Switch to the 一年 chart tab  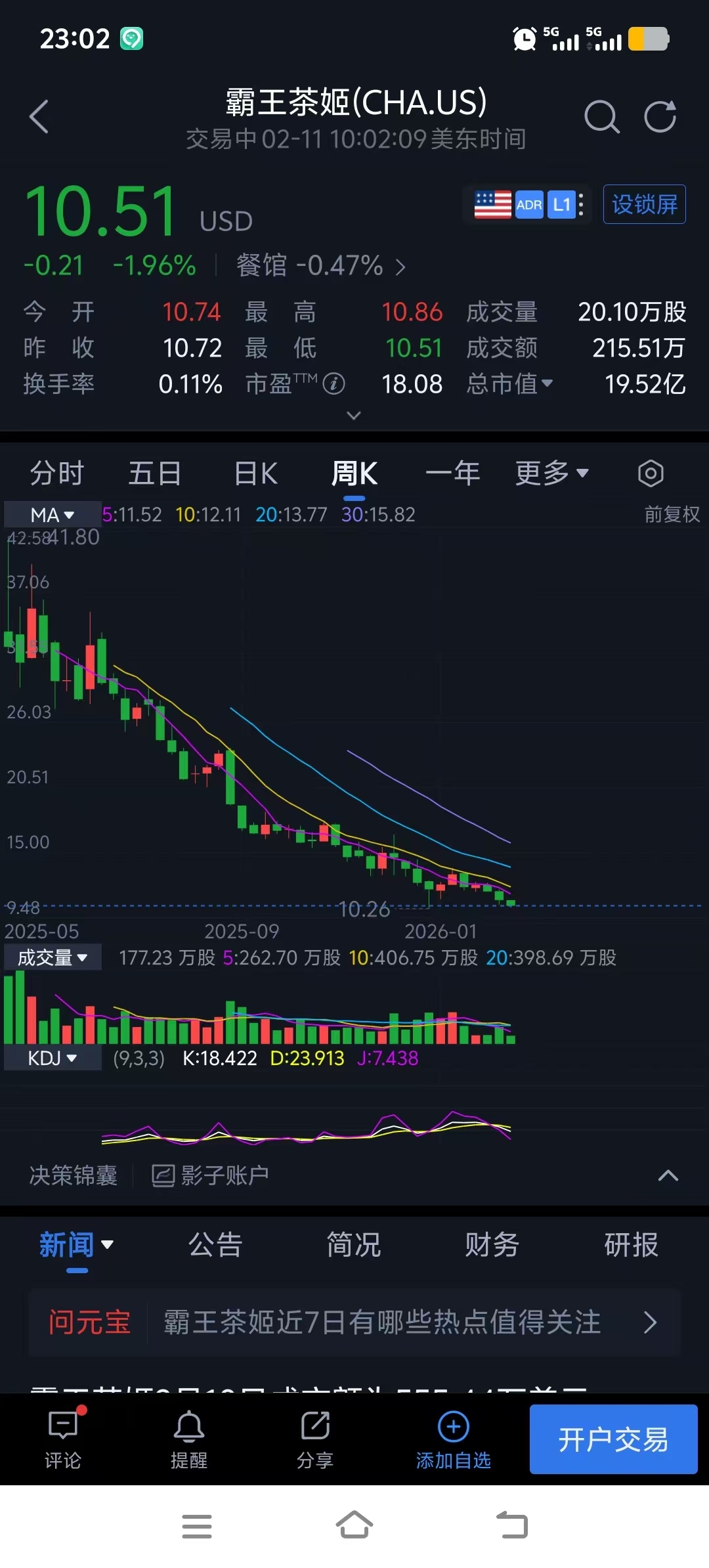(x=453, y=473)
